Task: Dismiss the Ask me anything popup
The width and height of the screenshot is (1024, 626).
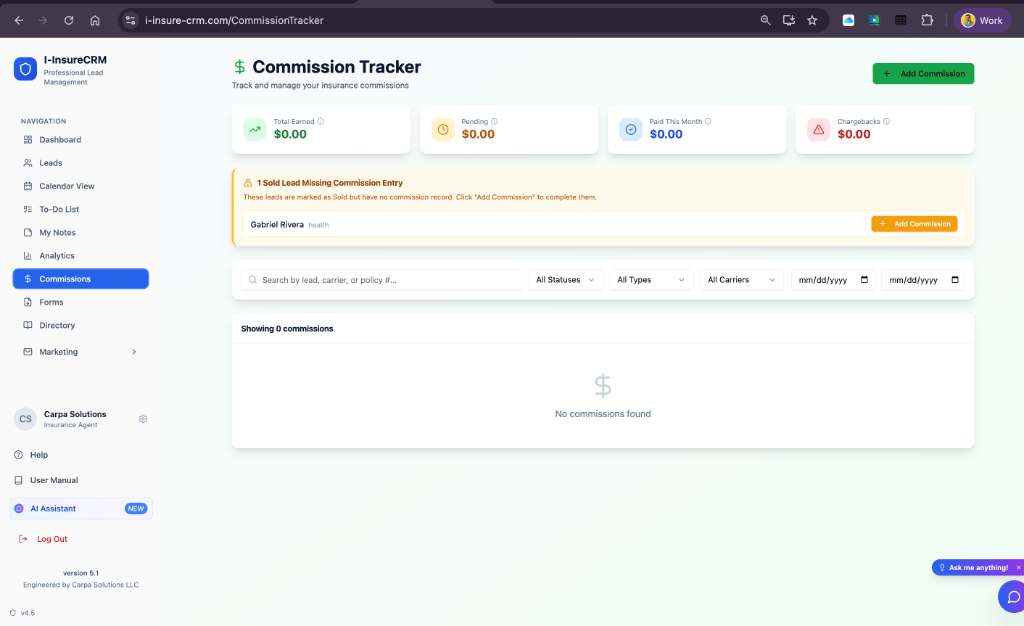Action: tap(1018, 567)
